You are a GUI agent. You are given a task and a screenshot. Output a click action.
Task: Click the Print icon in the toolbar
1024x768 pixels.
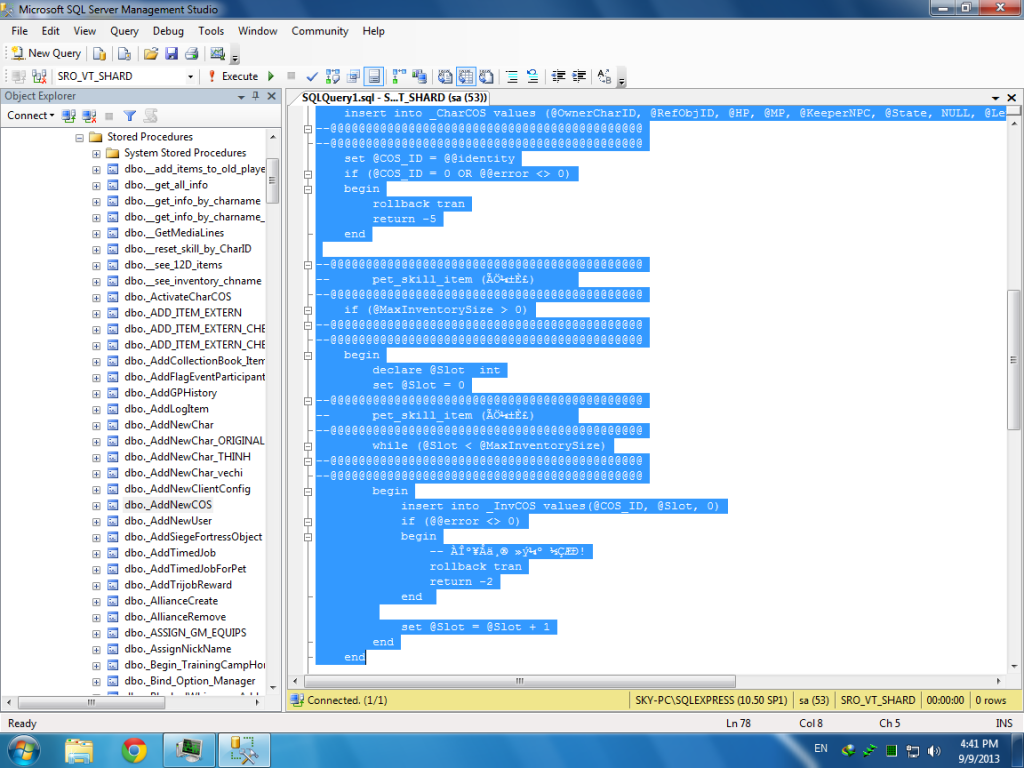point(191,54)
